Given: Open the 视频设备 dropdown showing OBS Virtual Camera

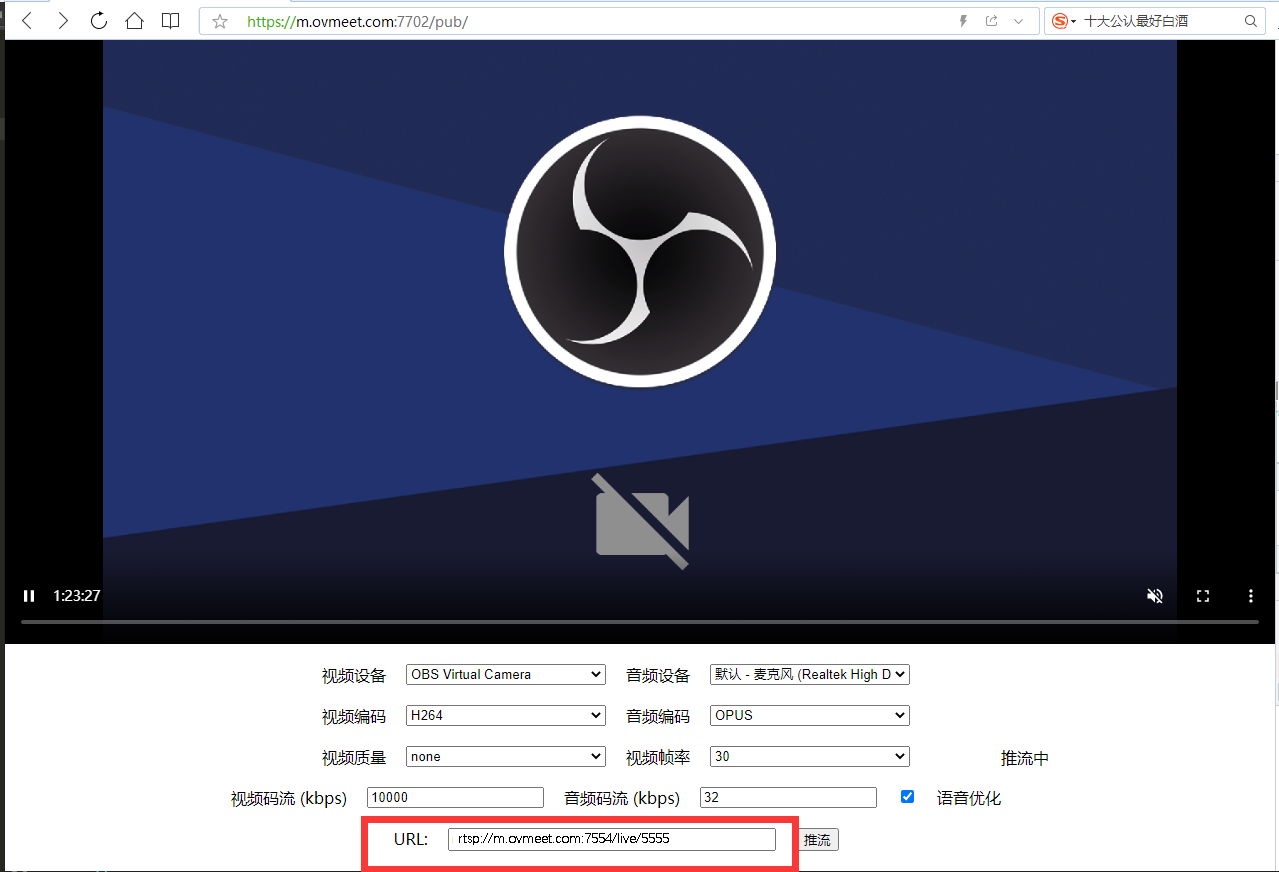Looking at the screenshot, I should [505, 674].
